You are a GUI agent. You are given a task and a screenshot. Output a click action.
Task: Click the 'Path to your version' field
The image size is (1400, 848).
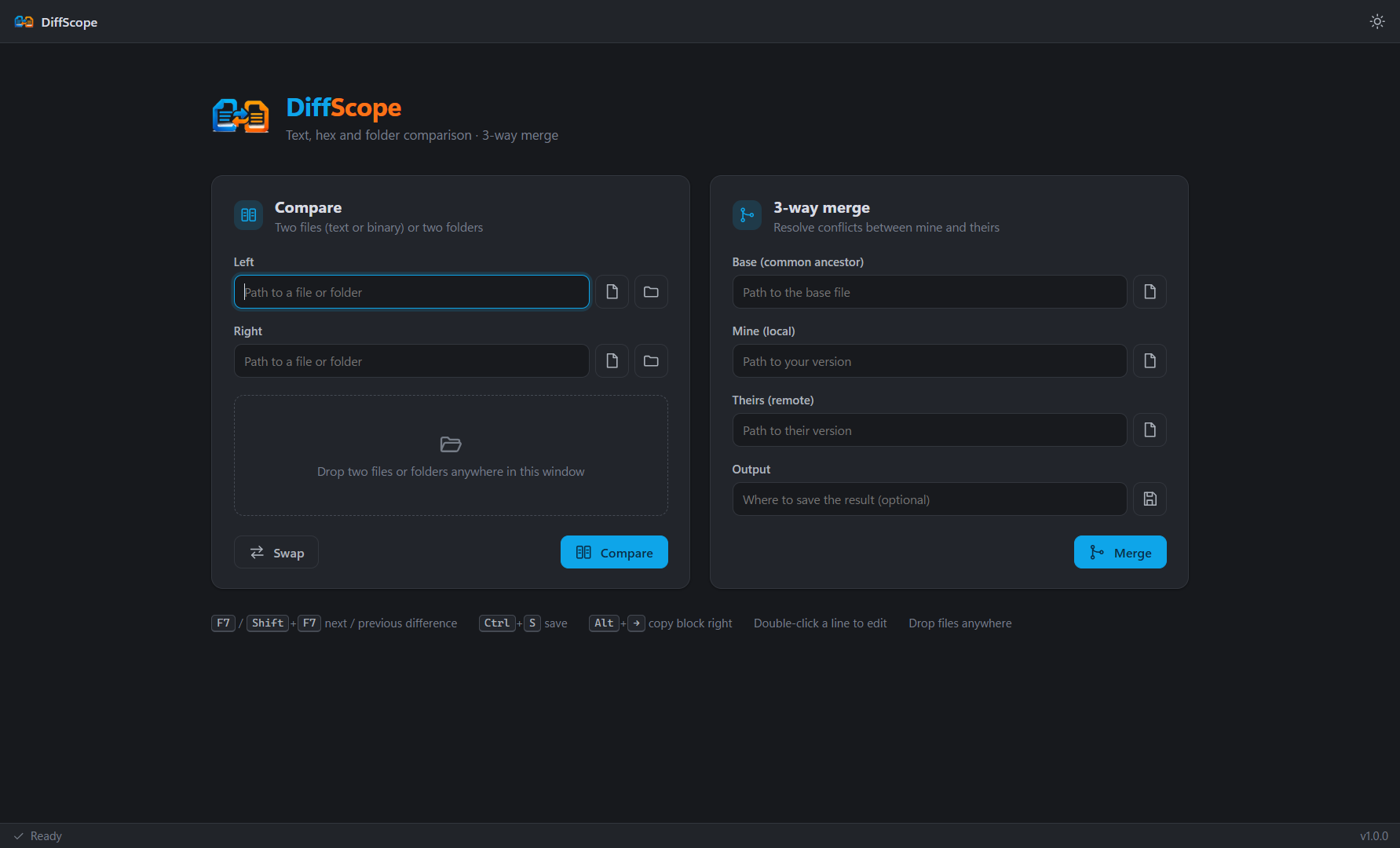(930, 361)
